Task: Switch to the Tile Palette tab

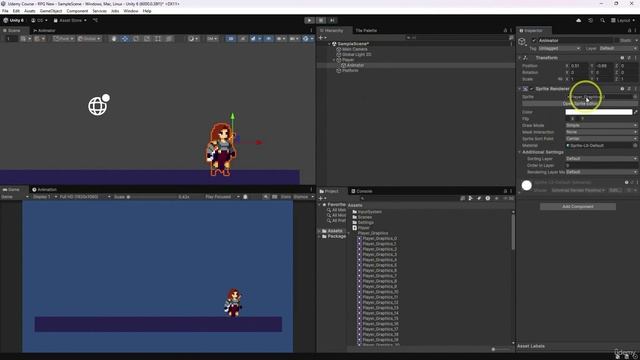Action: coord(366,31)
